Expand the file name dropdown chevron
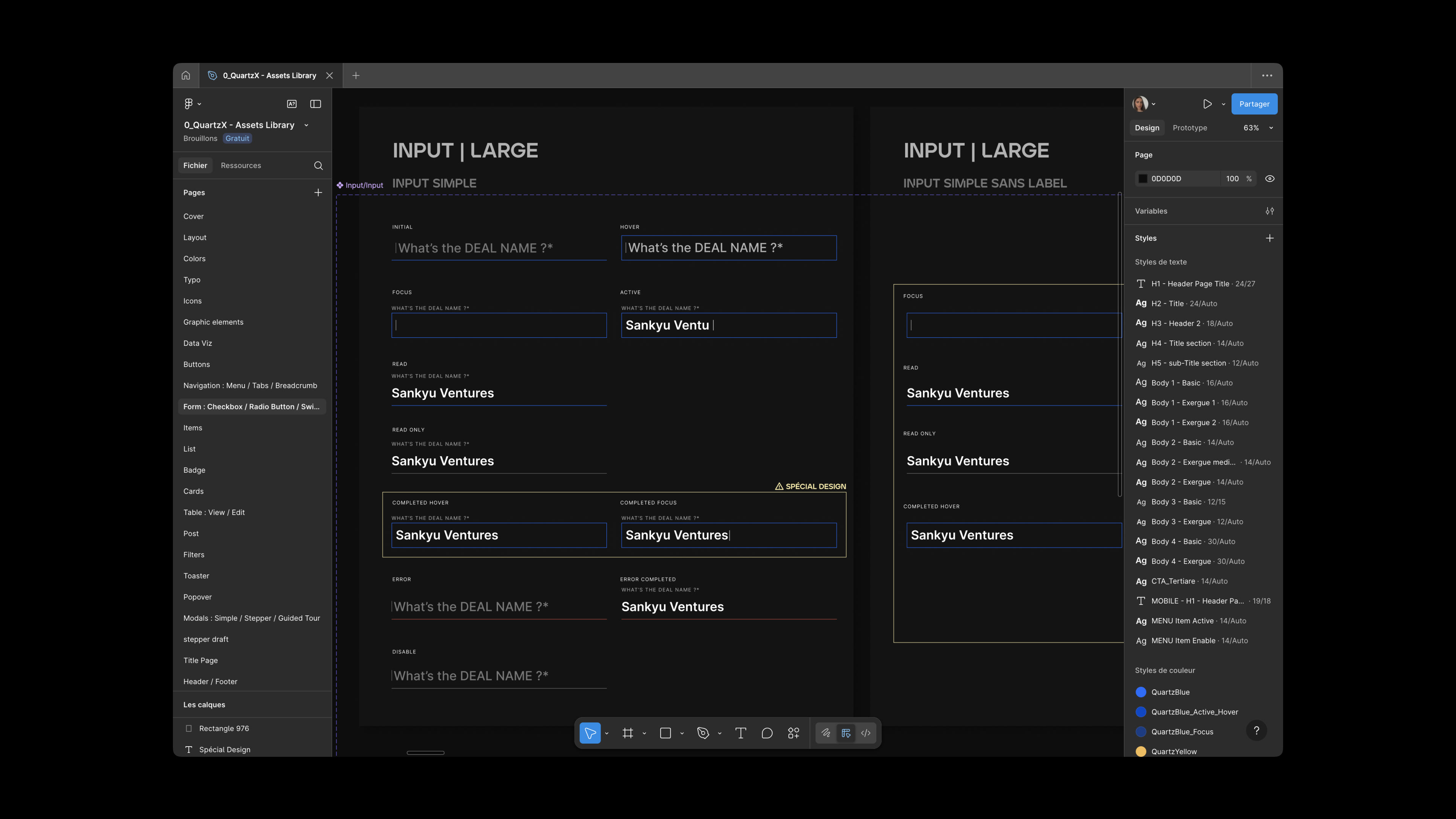Screen dimensions: 1456x819 tap(306, 125)
